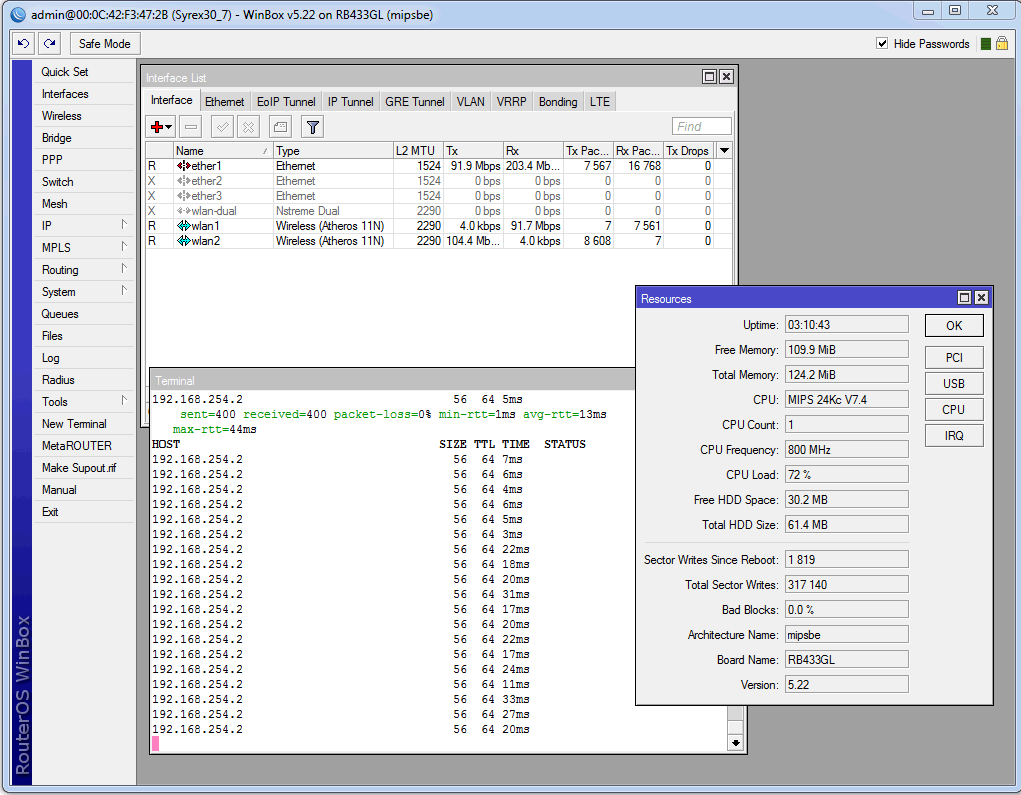The height and width of the screenshot is (795, 1021).
Task: Click OK in Resources window
Action: coord(954,326)
